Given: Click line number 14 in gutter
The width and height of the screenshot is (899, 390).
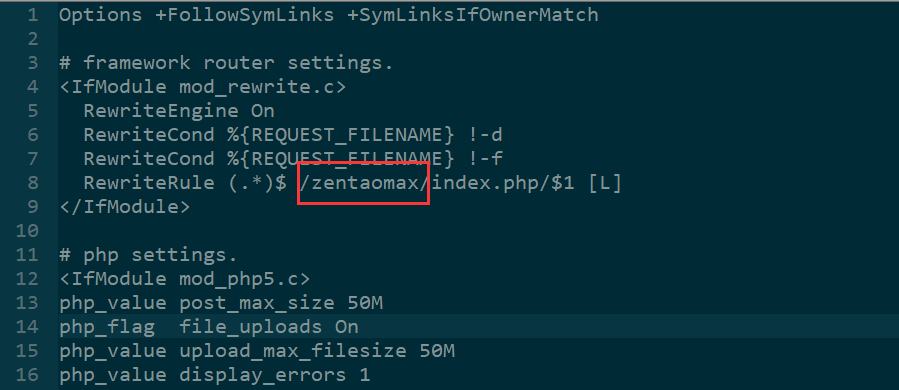Looking at the screenshot, I should click(26, 327).
